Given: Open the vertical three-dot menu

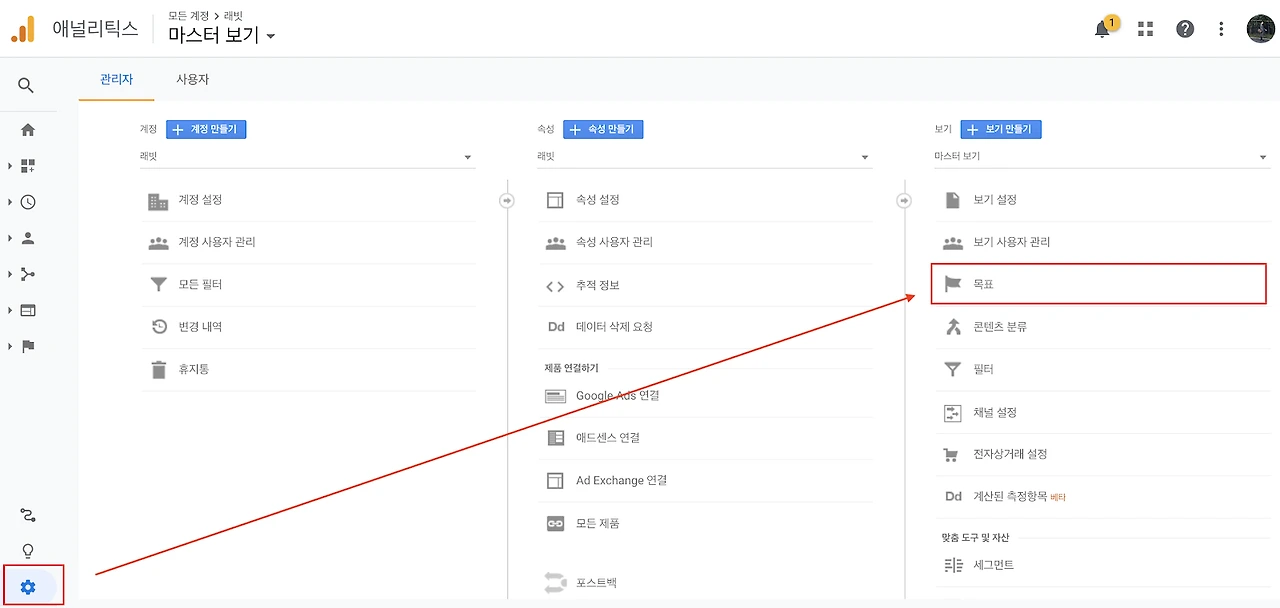Looking at the screenshot, I should [x=1221, y=29].
